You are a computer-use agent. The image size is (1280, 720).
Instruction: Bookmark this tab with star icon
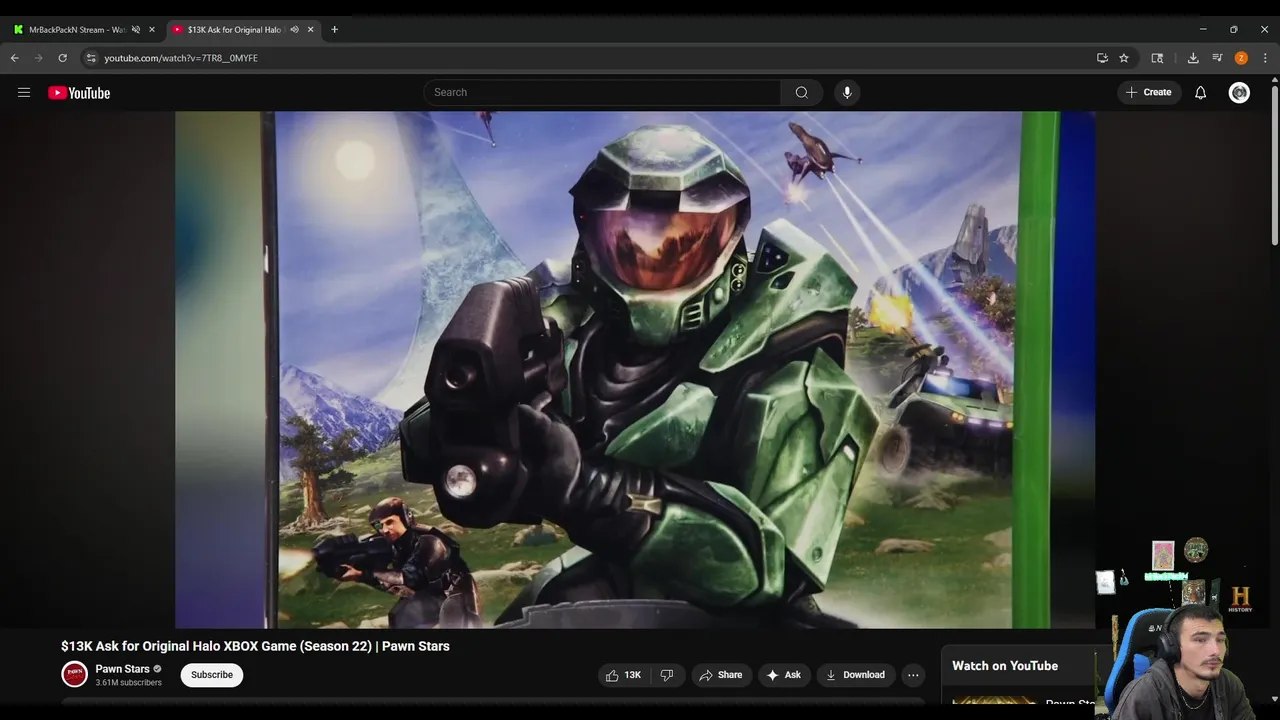(x=1124, y=58)
